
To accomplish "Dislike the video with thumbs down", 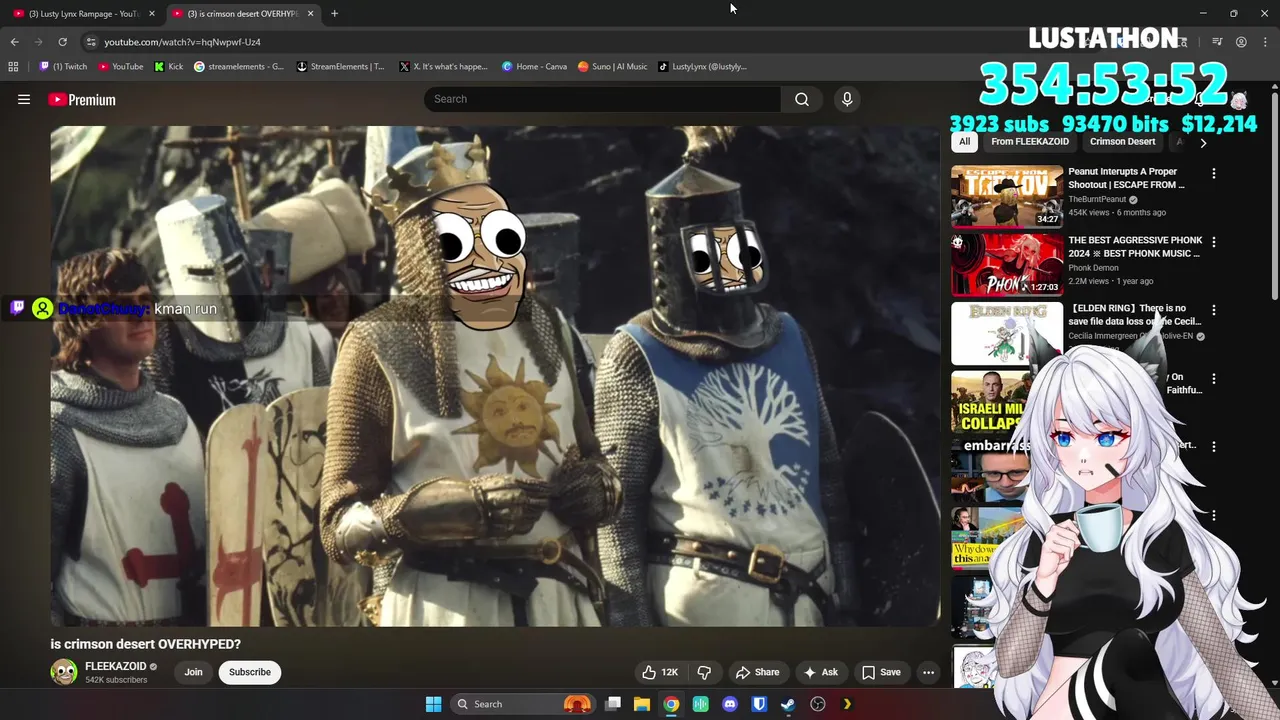I will coord(704,672).
